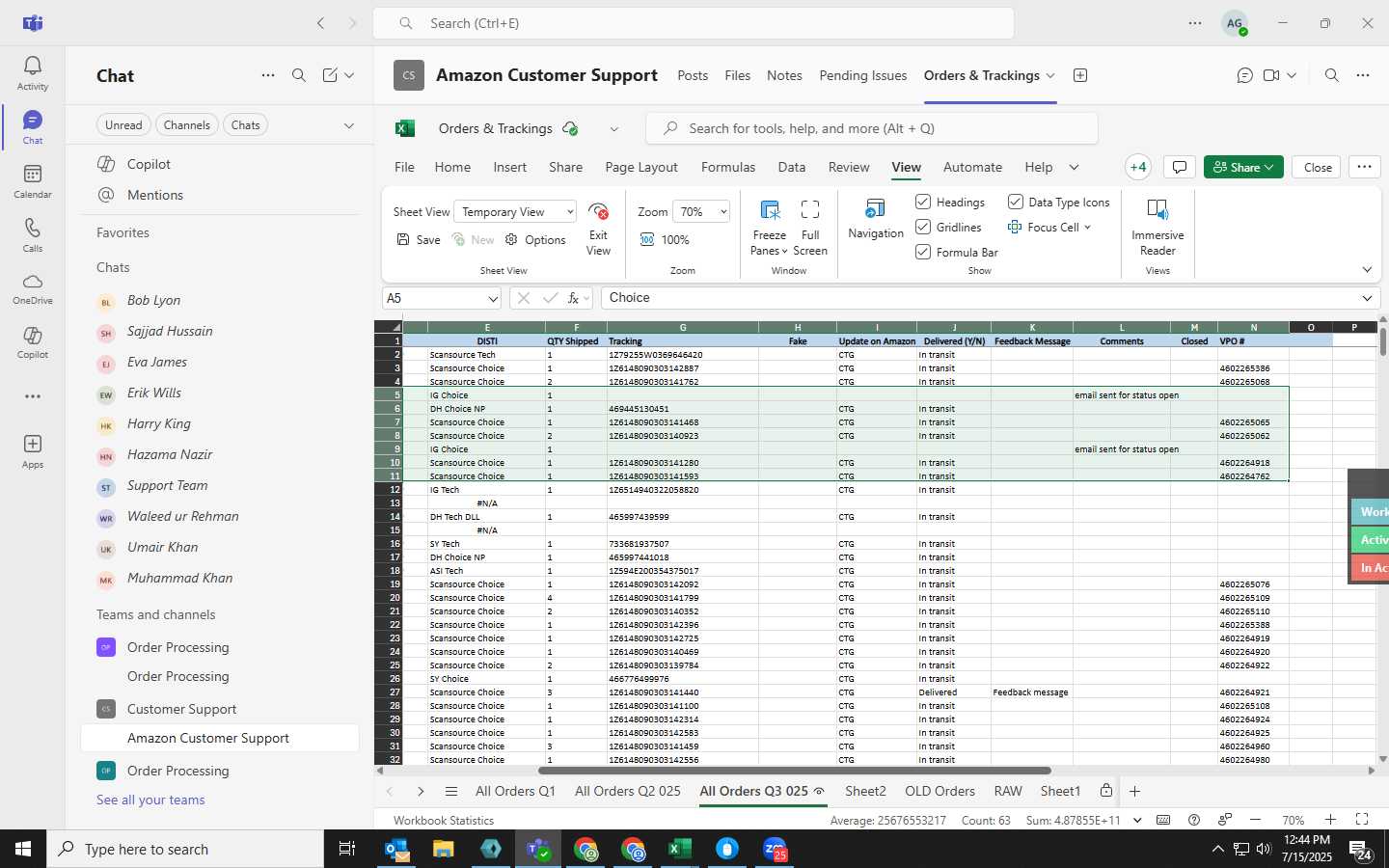Open the Pending Issues tab
Viewport: 1389px width, 868px height.
coord(862,75)
